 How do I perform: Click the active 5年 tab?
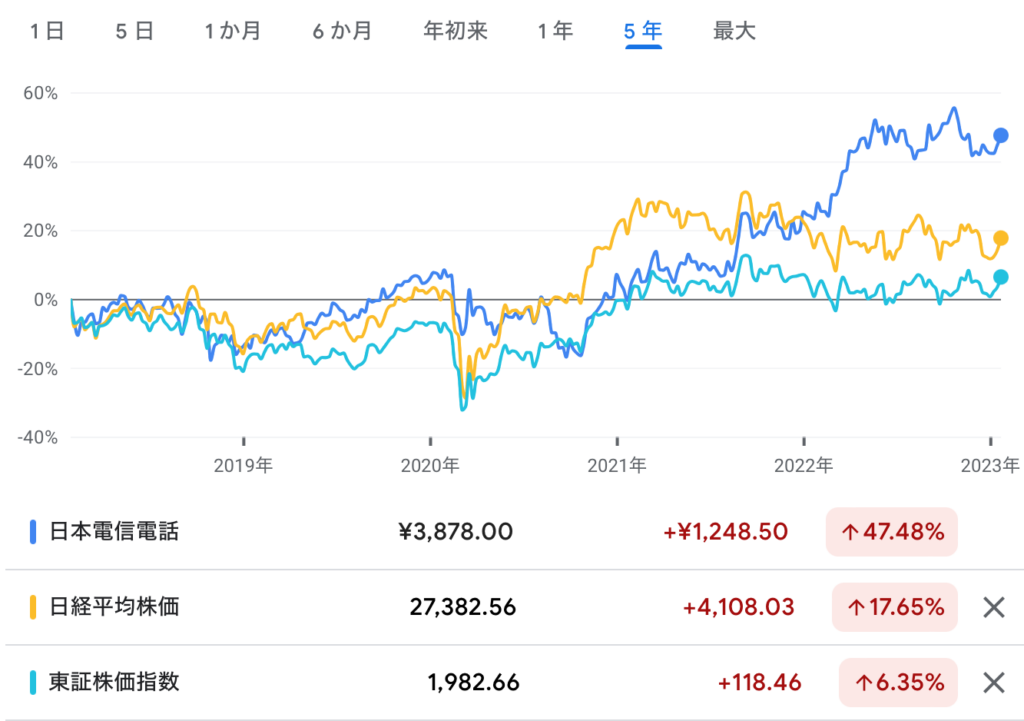click(643, 31)
